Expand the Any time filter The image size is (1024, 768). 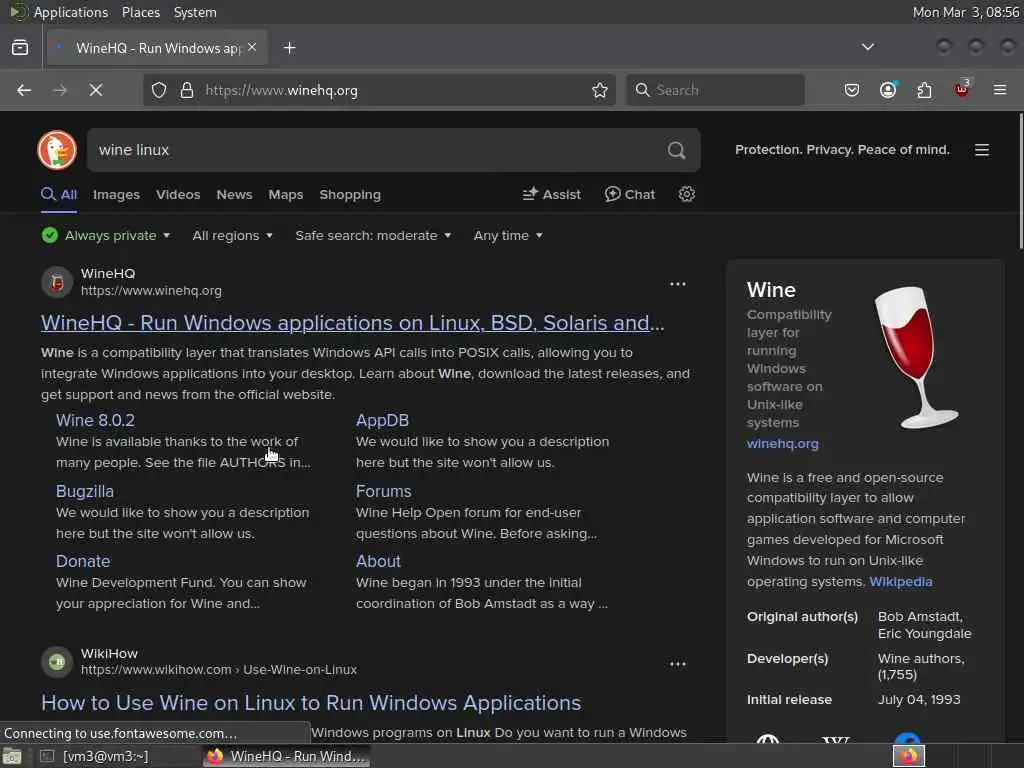point(508,235)
